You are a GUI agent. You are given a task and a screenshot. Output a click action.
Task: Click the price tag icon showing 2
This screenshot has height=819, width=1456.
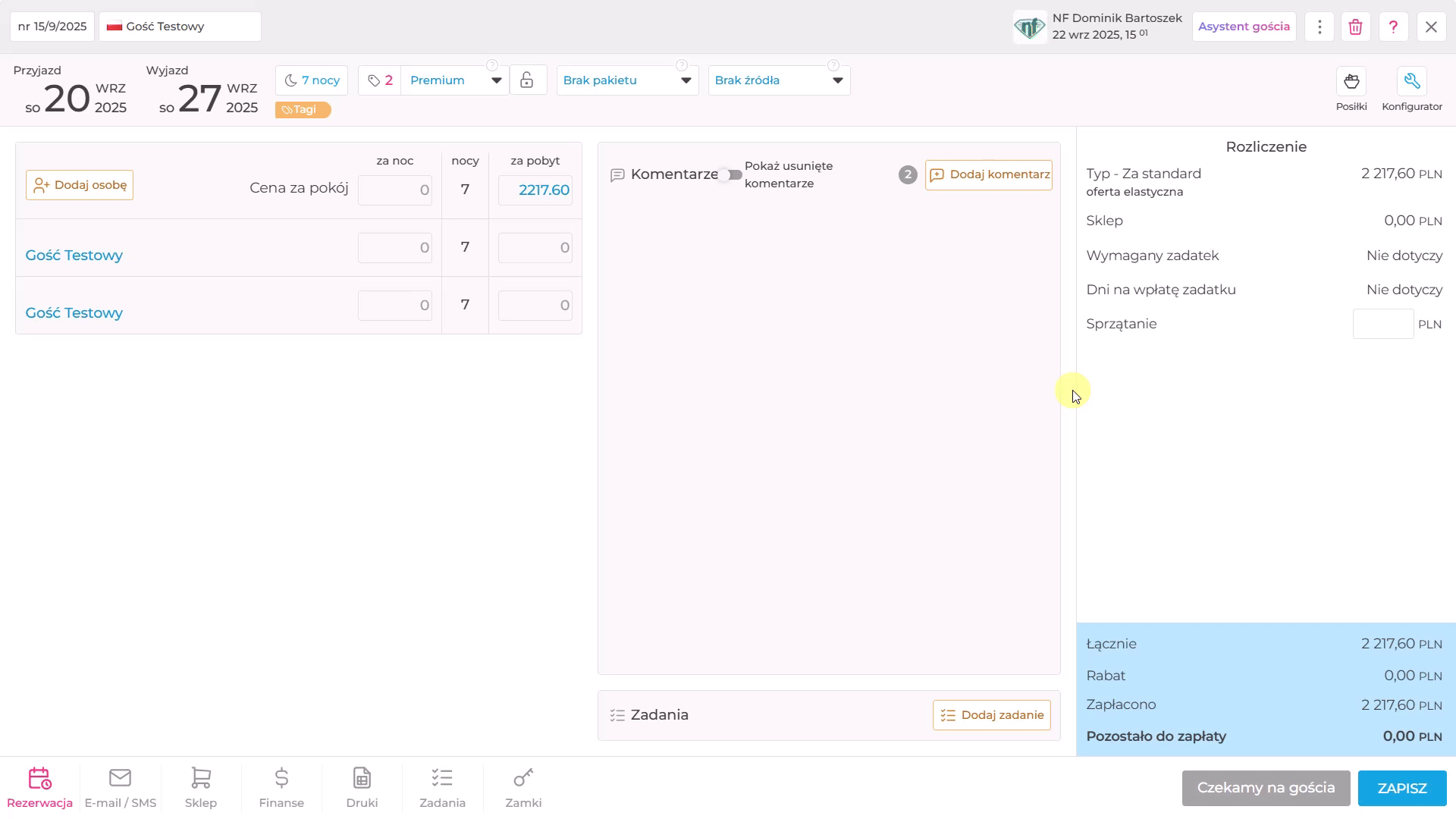(380, 80)
